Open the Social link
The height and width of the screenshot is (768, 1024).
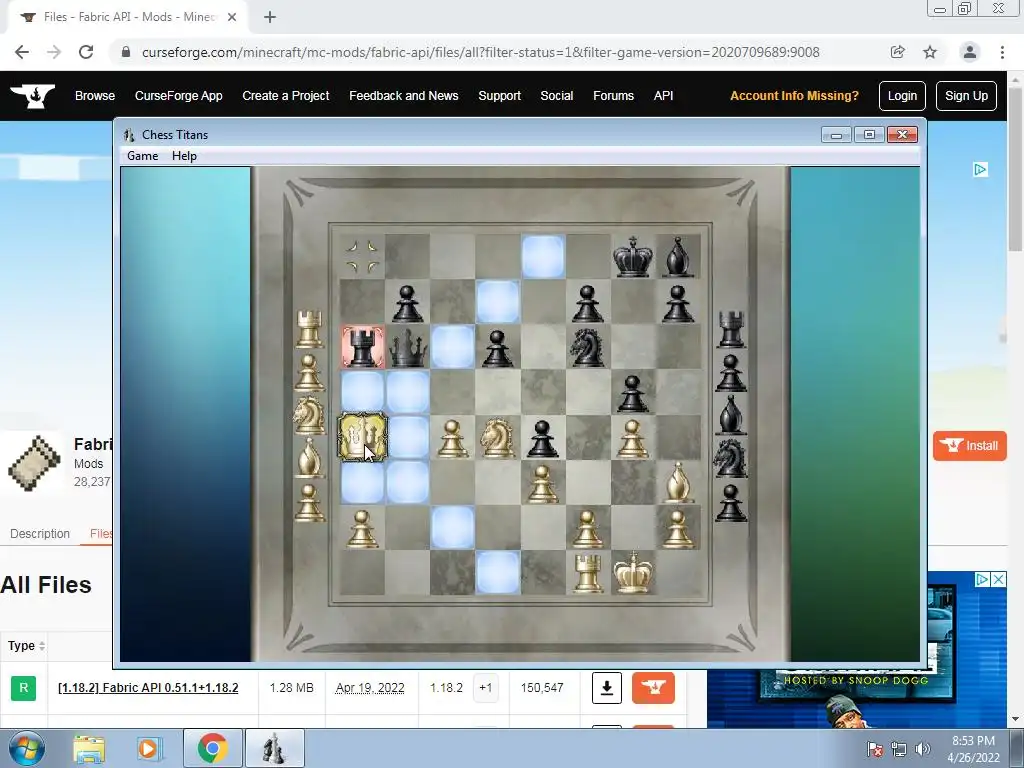coord(557,96)
